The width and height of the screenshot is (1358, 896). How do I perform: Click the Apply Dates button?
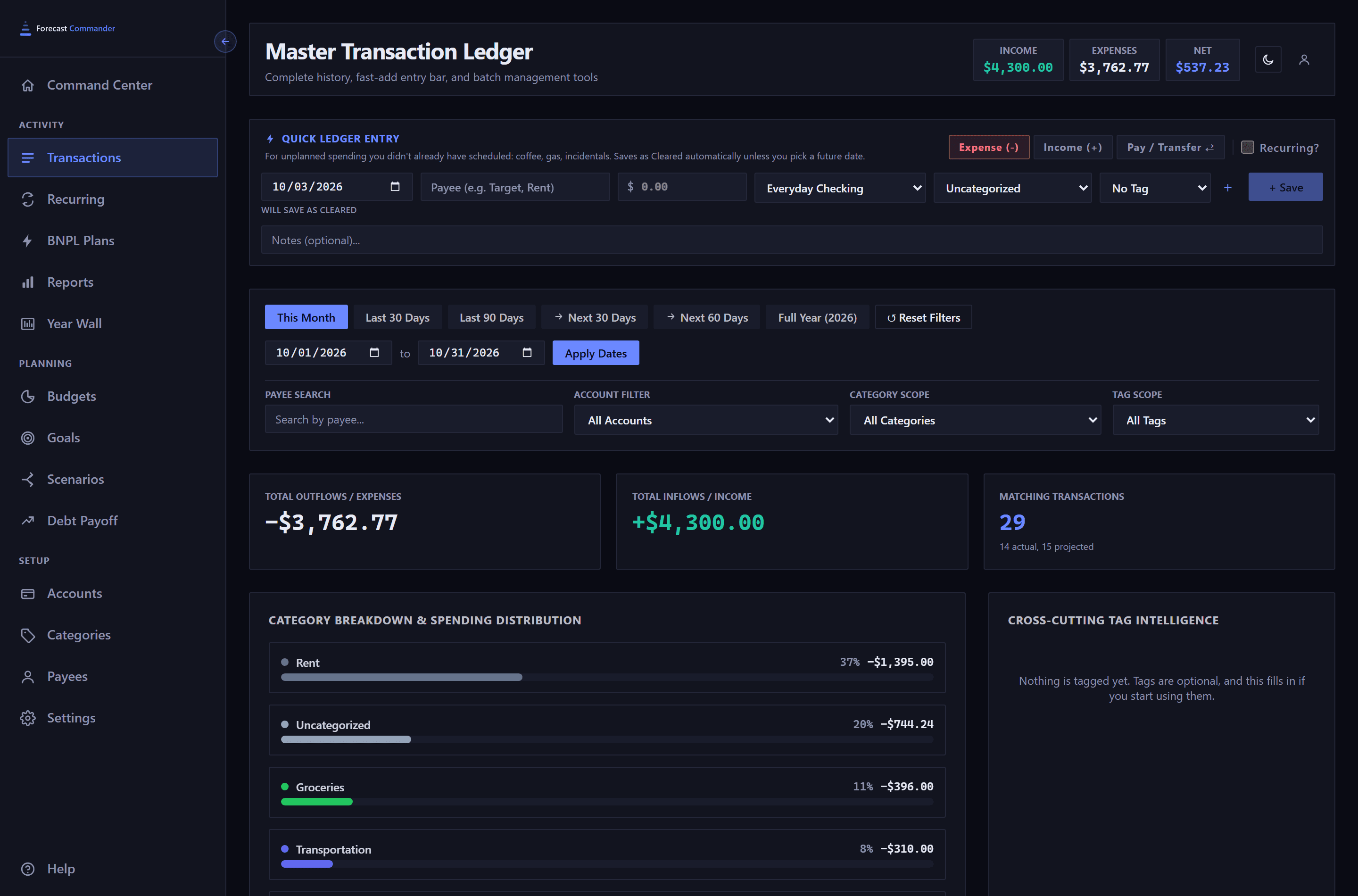coord(595,353)
